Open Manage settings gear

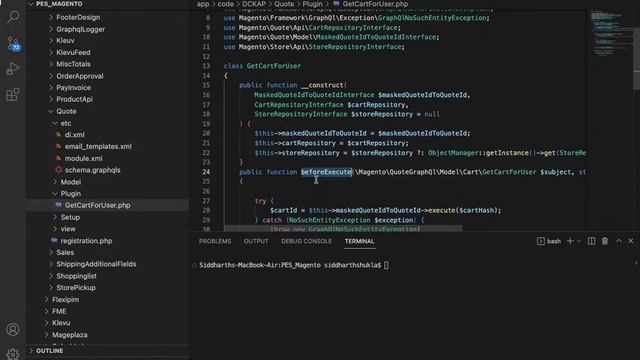13,354
